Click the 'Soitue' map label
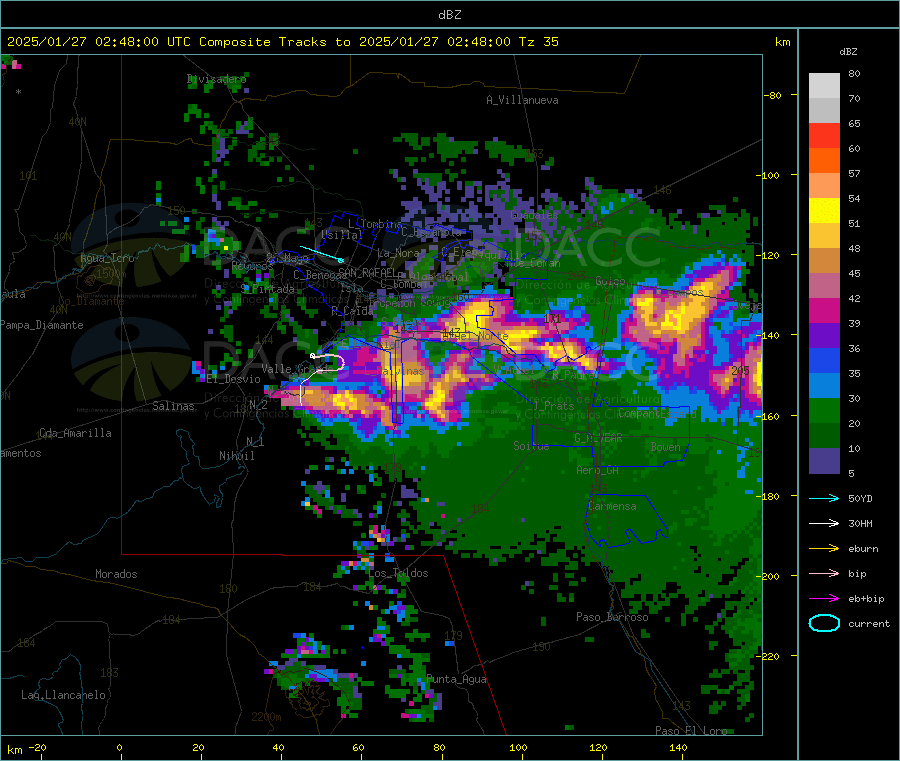Image resolution: width=900 pixels, height=761 pixels. (x=531, y=446)
